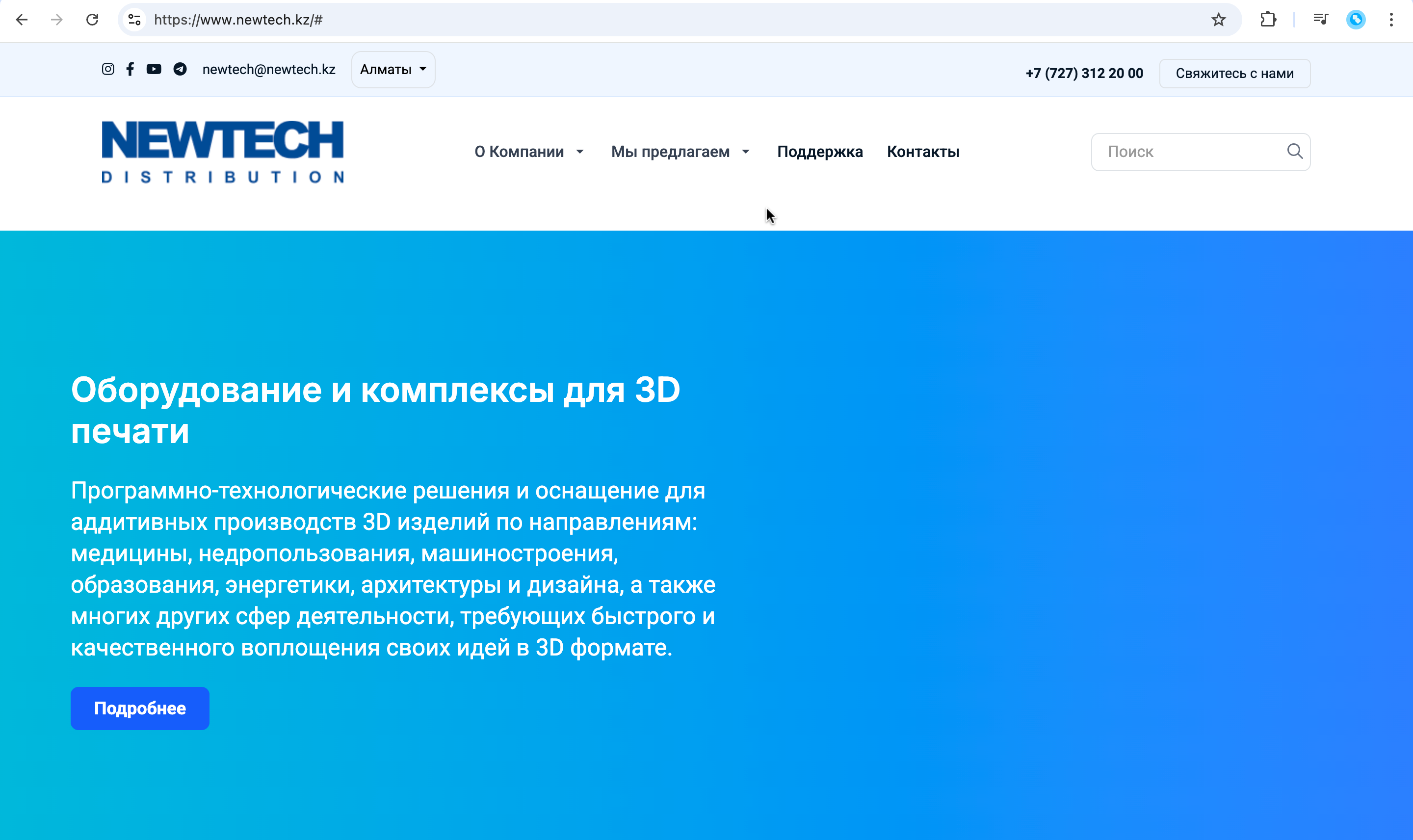The image size is (1413, 840).
Task: Open the Контакты menu item
Action: (x=922, y=151)
